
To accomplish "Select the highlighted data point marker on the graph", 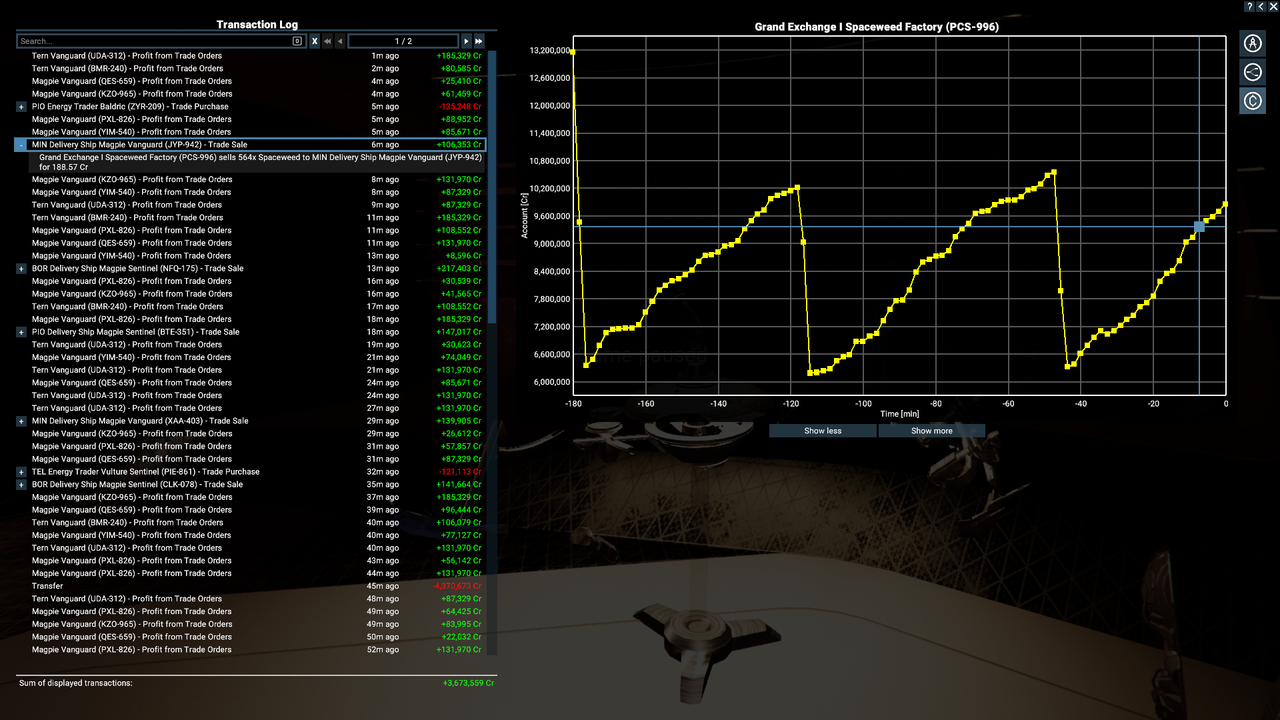I will pos(1198,228).
